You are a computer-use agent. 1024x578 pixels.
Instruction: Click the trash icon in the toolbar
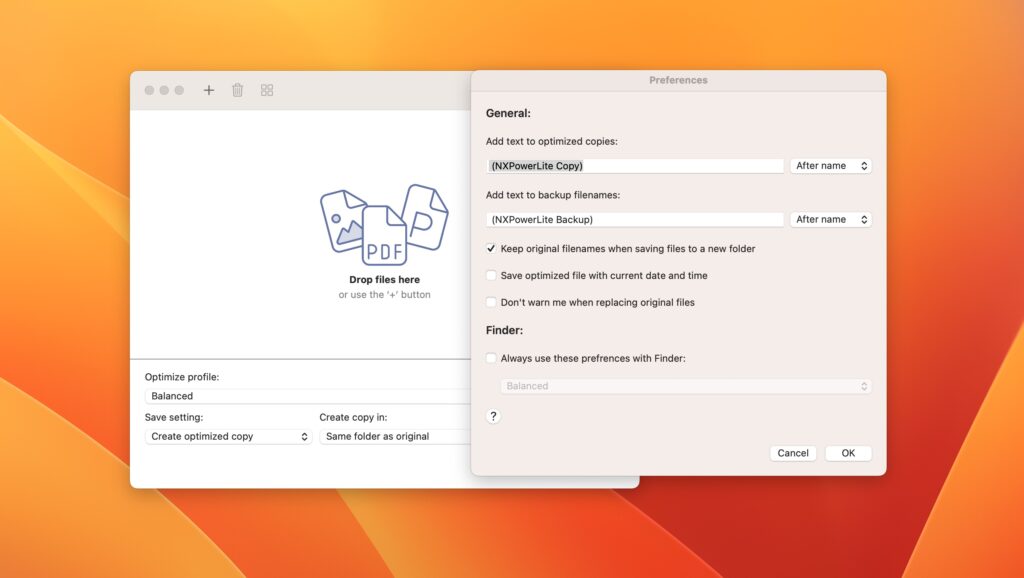237,90
